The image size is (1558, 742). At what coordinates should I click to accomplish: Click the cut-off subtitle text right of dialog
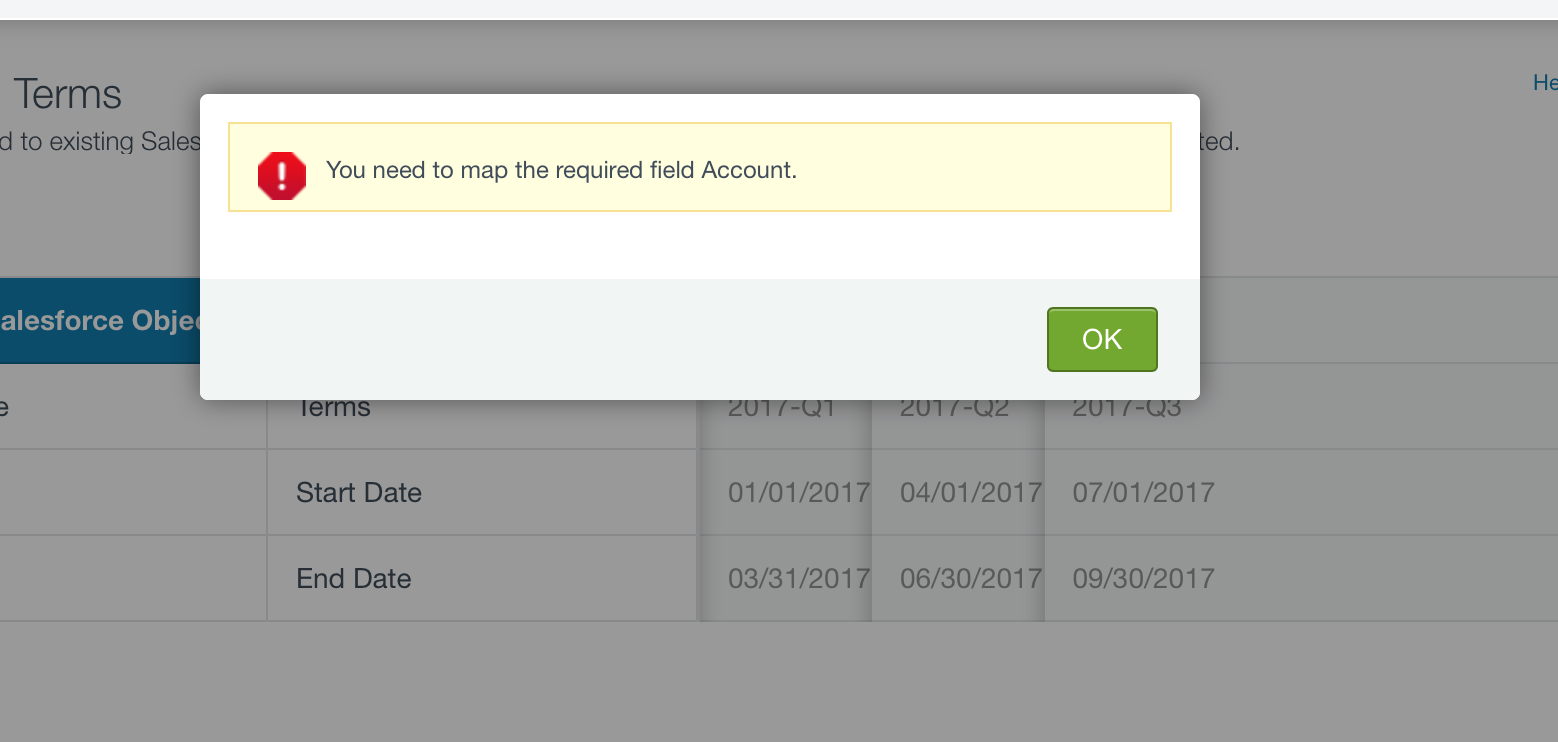pyautogui.click(x=1219, y=142)
